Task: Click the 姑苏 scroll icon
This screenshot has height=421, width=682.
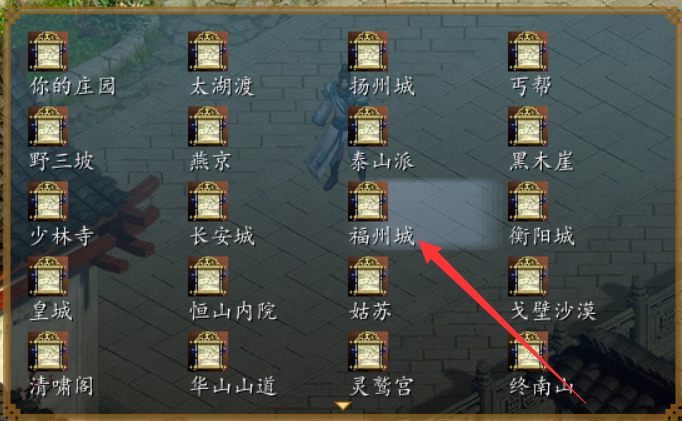Action: point(368,276)
